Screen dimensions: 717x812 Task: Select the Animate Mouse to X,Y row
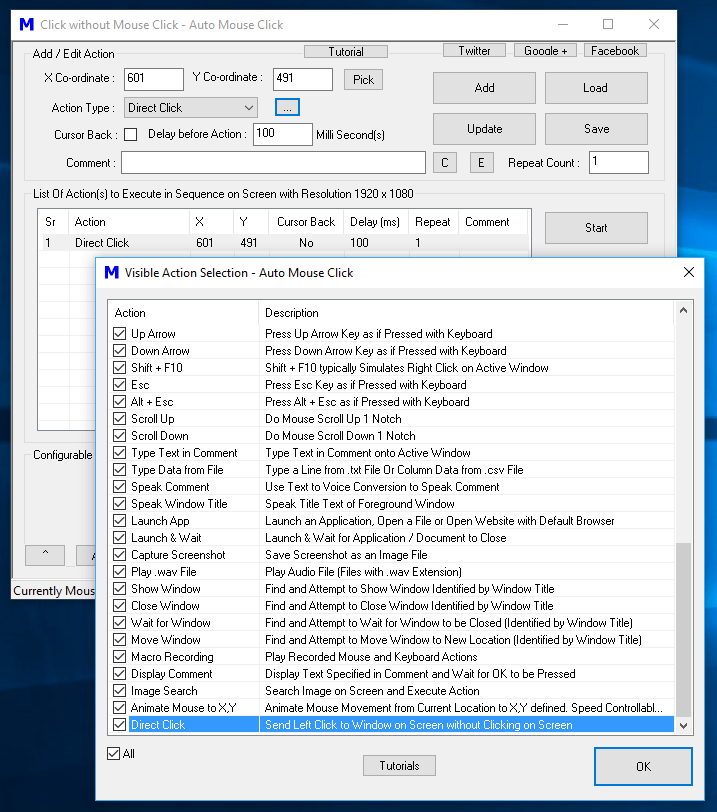(x=391, y=708)
